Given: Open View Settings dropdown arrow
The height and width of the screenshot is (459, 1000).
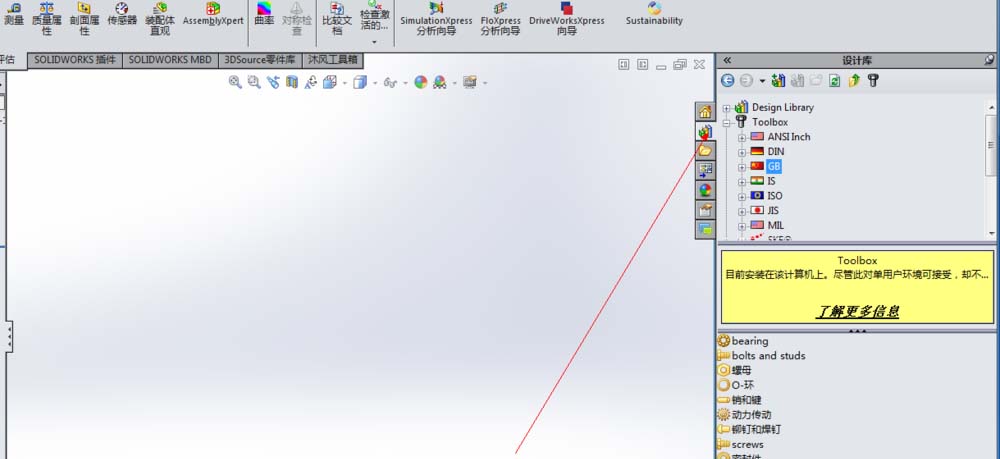Looking at the screenshot, I should pyautogui.click(x=485, y=83).
